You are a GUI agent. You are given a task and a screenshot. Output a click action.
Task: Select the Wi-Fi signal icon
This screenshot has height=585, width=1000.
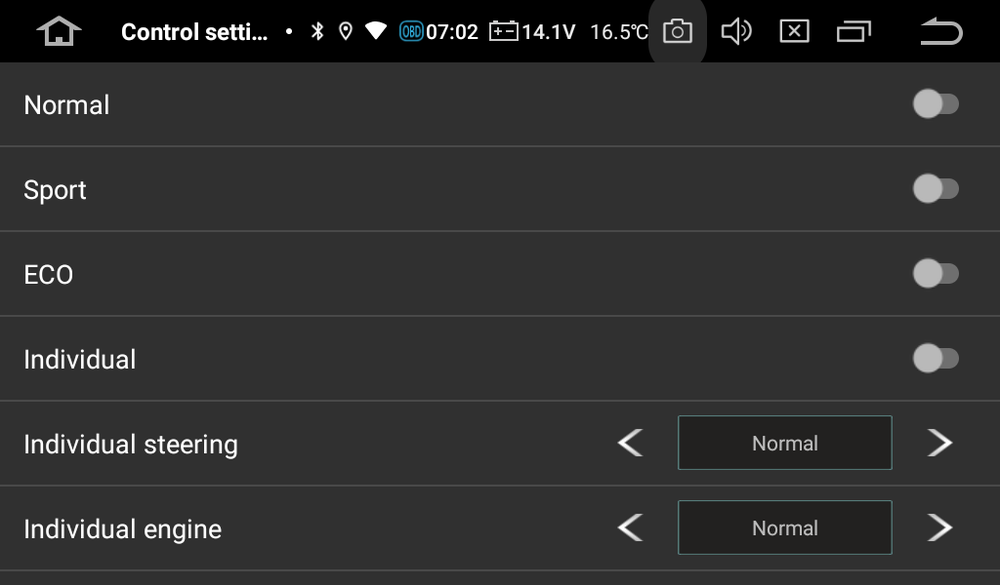click(x=375, y=31)
